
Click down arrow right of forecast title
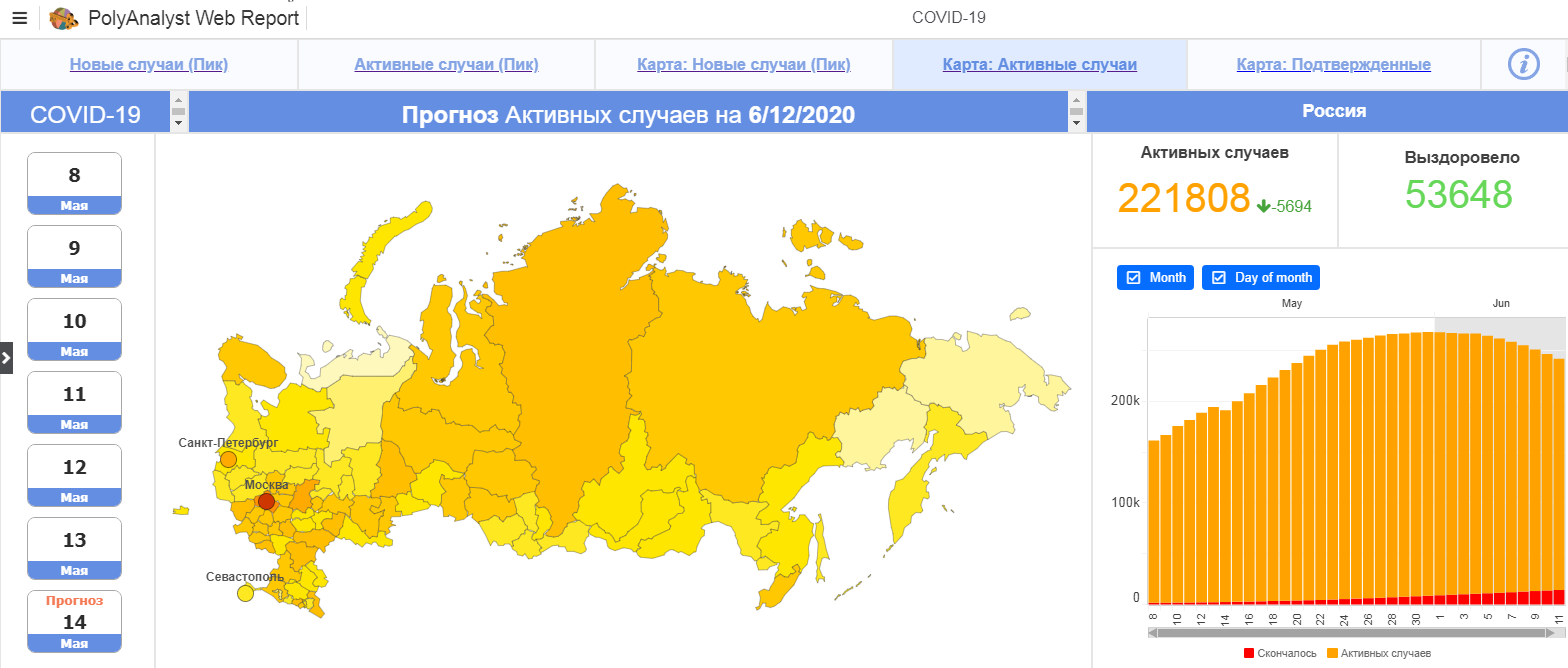point(1077,124)
